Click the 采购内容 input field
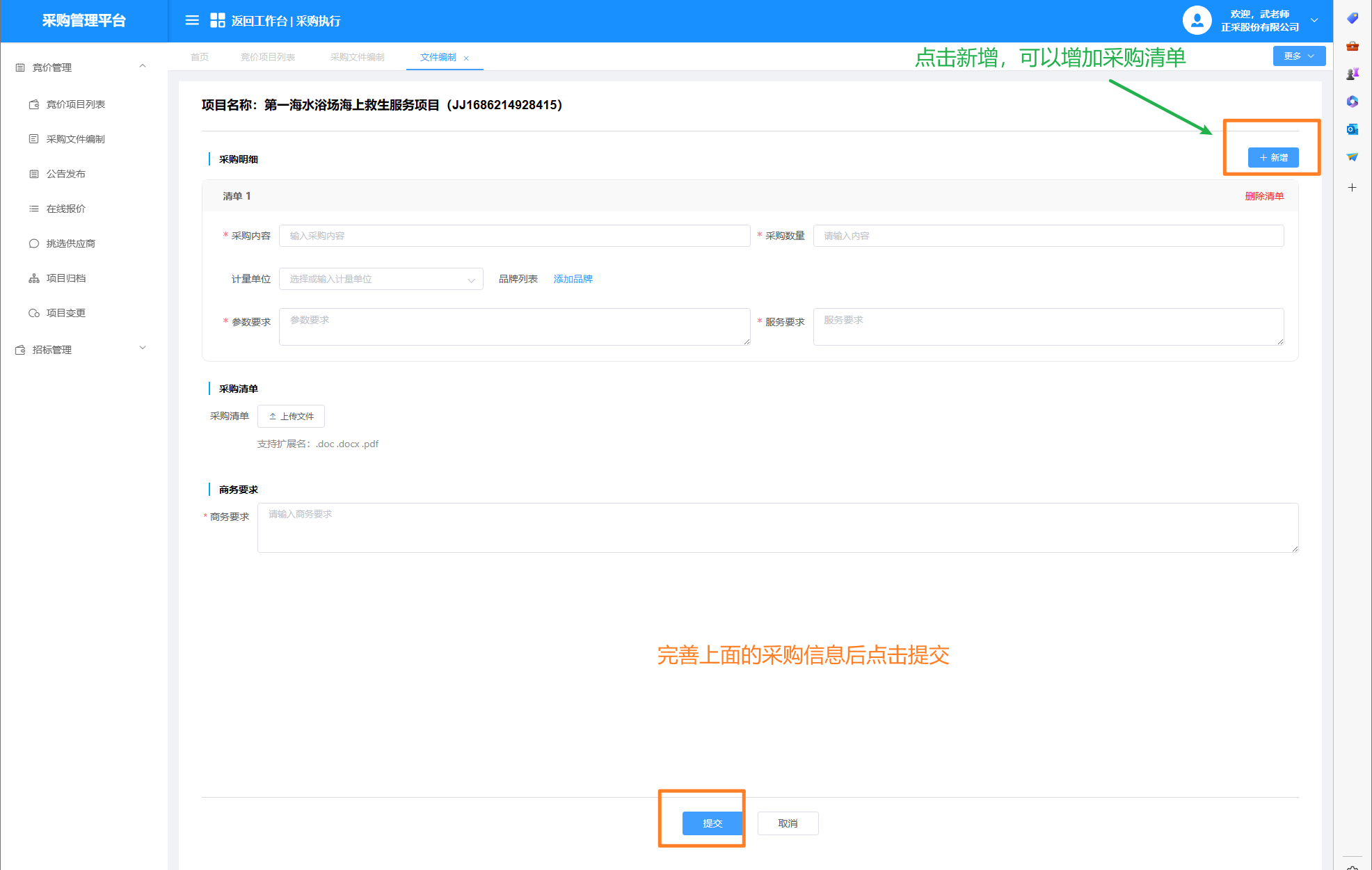1372x870 pixels. (x=514, y=236)
